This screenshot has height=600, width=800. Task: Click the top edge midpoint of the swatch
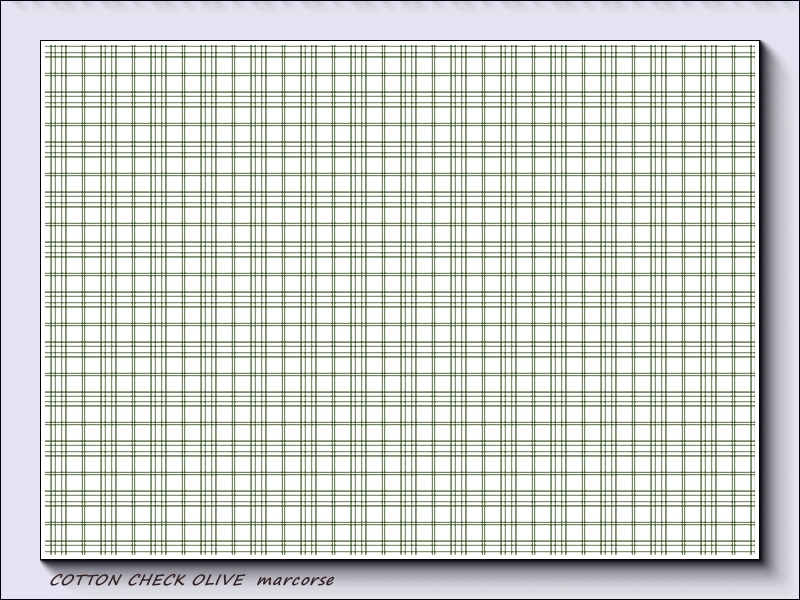coord(400,42)
